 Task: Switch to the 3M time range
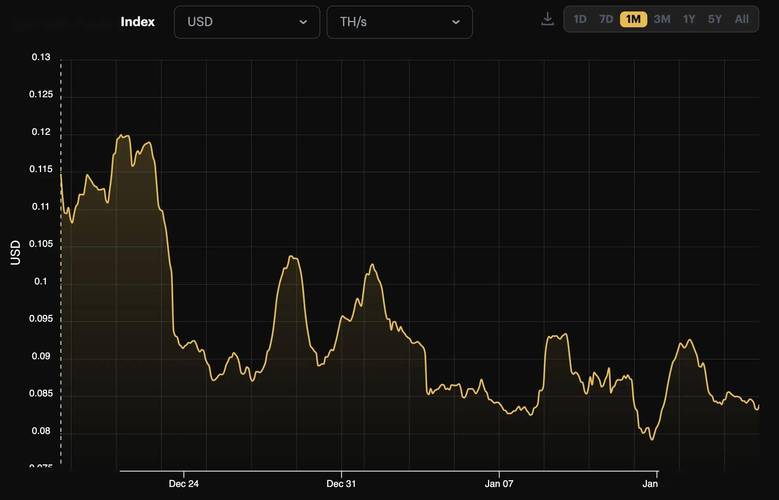(662, 19)
